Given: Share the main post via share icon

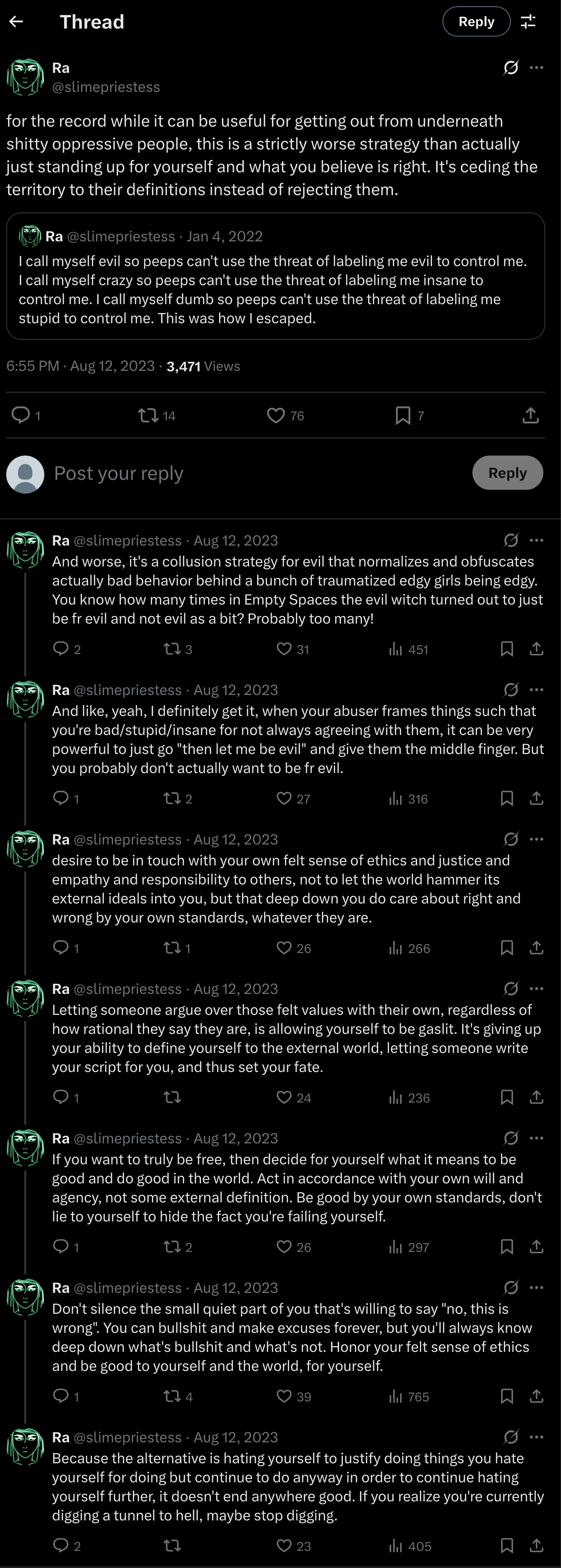Looking at the screenshot, I should point(531,416).
